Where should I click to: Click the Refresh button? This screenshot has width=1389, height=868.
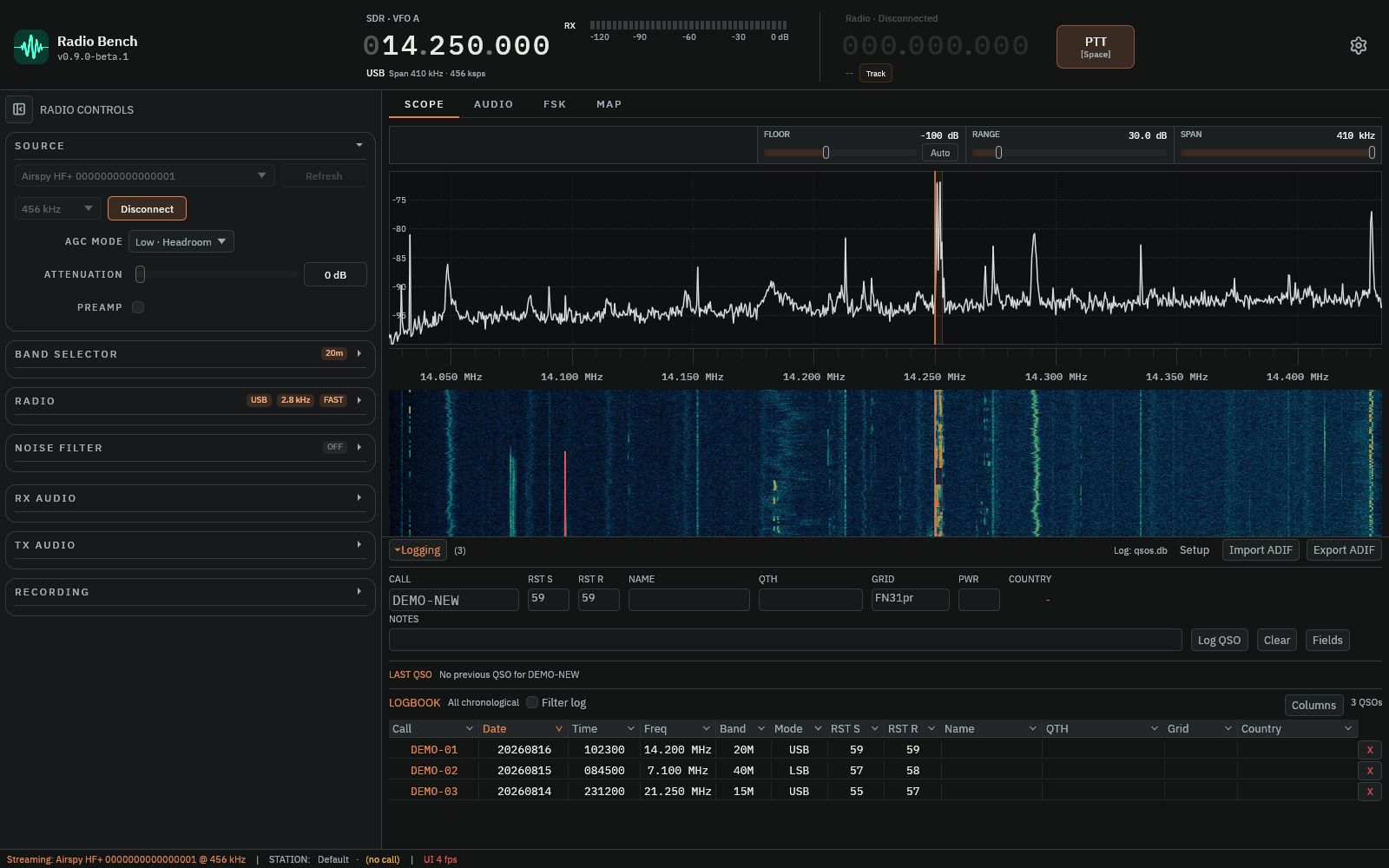pos(324,175)
